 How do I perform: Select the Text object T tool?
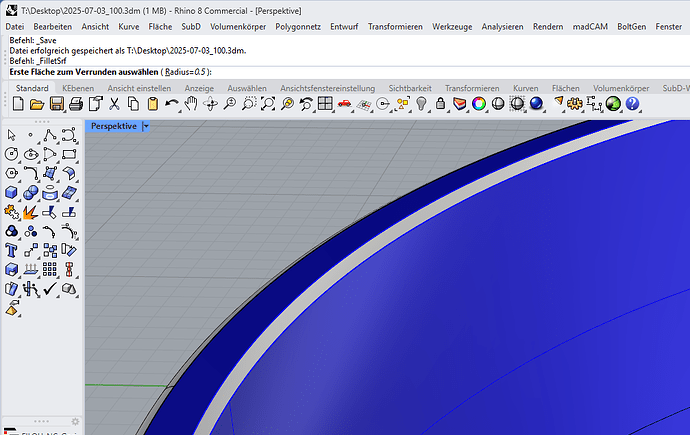coord(11,250)
